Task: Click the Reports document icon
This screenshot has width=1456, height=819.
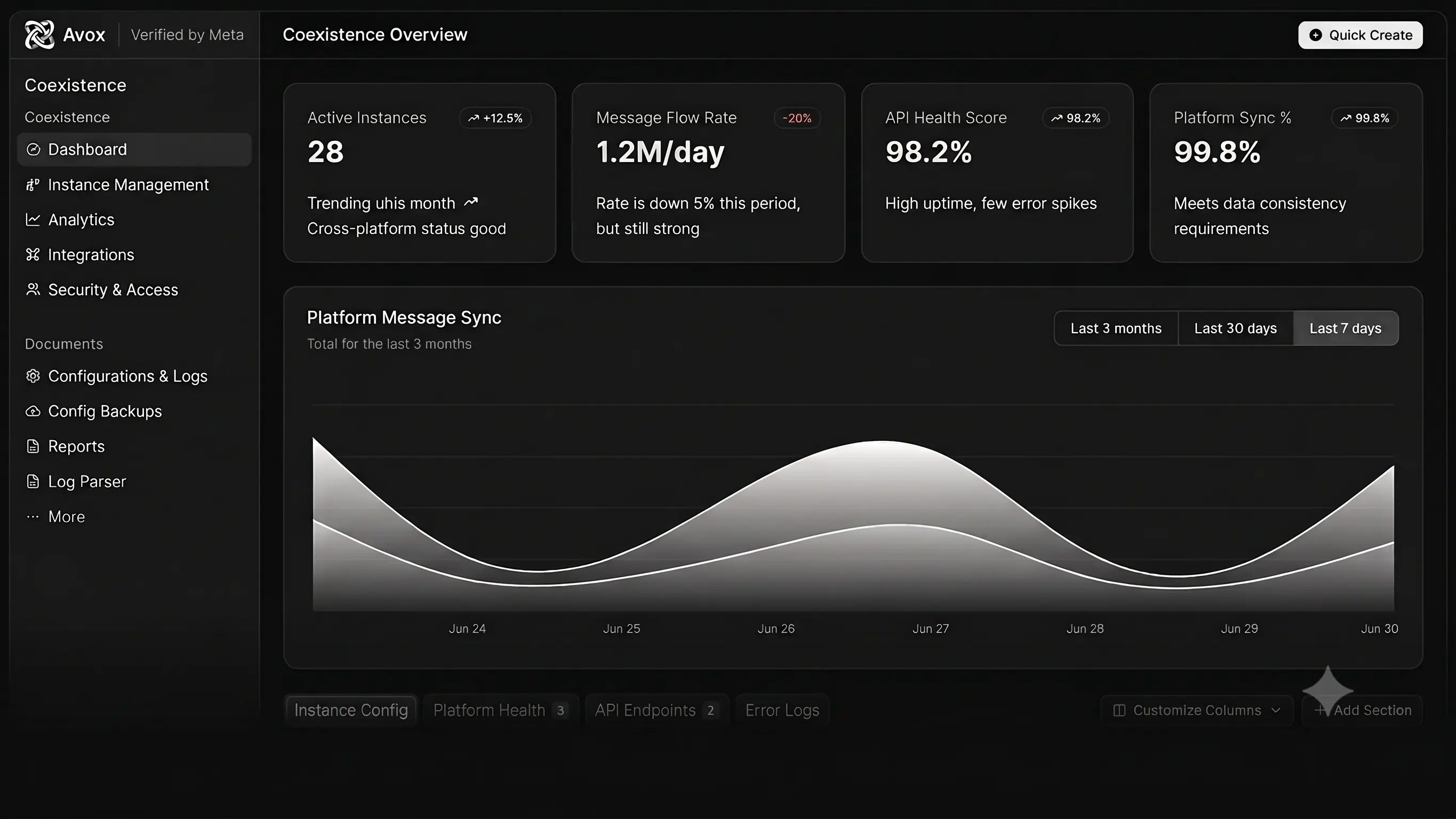Action: point(33,446)
